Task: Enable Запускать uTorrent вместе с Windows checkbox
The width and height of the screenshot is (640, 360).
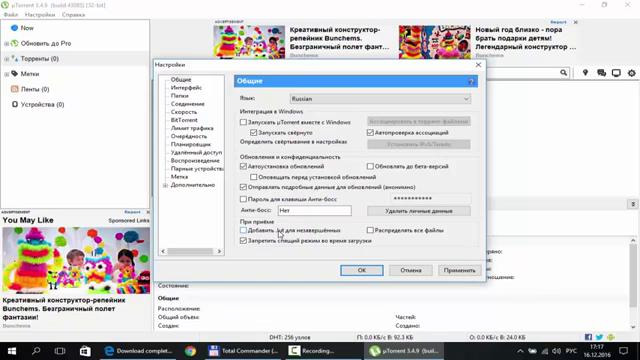Action: pos(243,122)
